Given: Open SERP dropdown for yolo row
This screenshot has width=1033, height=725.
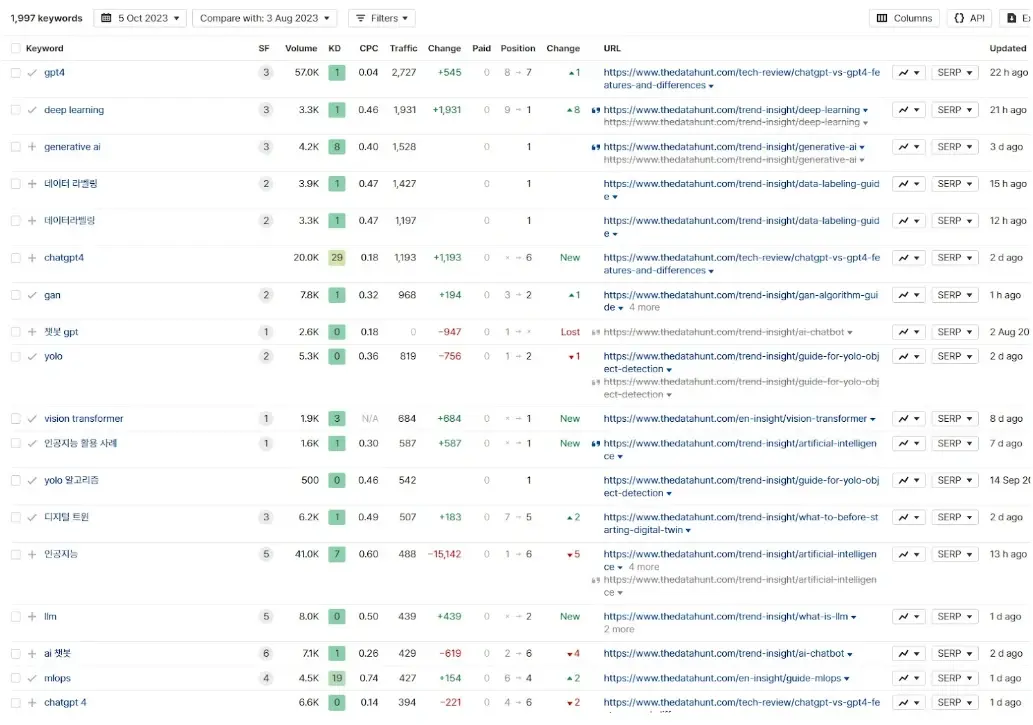Looking at the screenshot, I should click(x=955, y=357).
